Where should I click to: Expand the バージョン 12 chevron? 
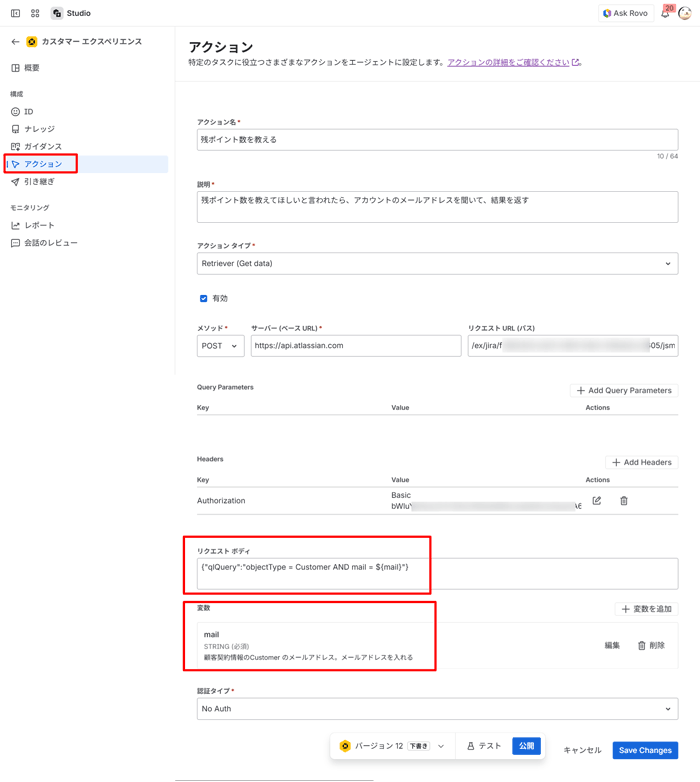pyautogui.click(x=441, y=746)
